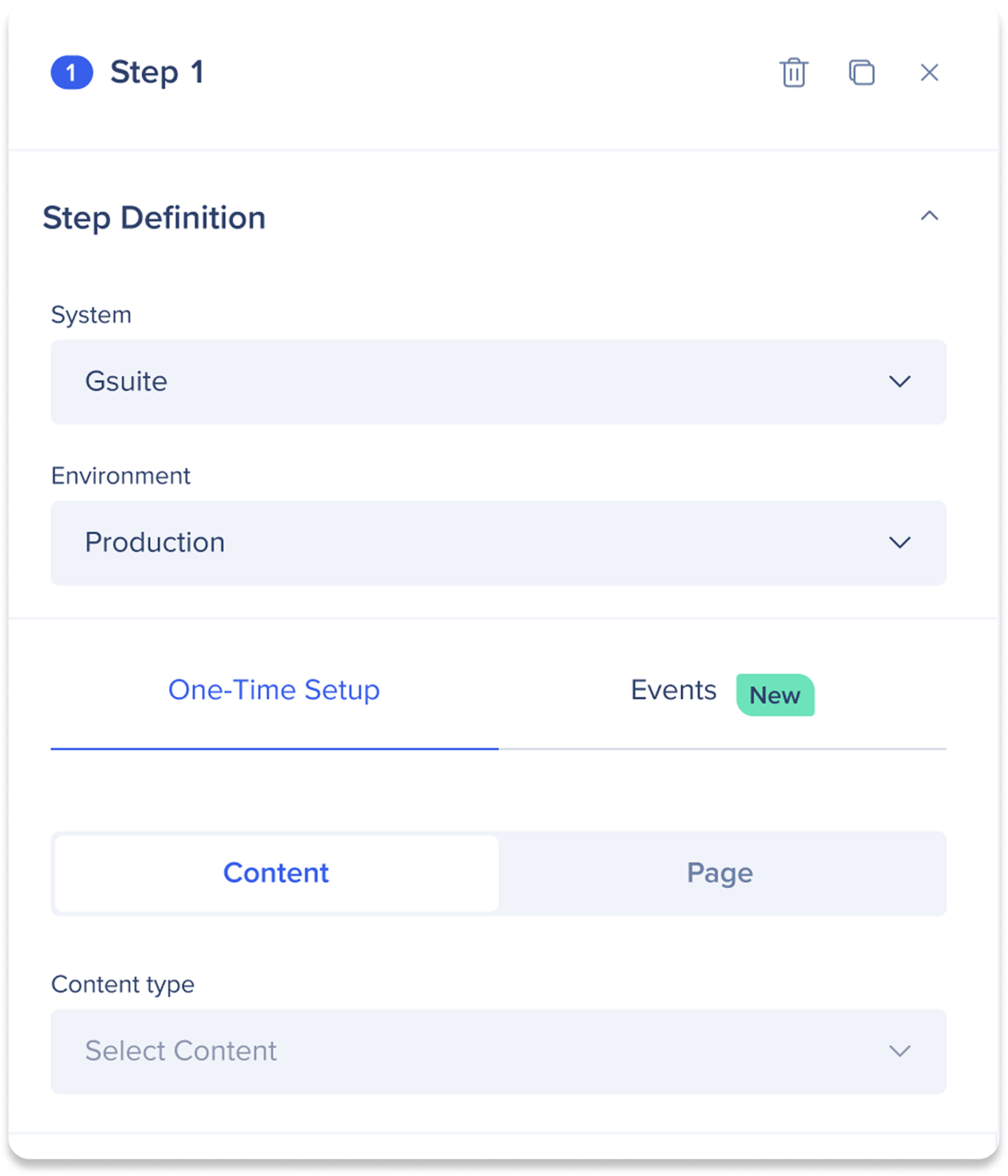The height and width of the screenshot is (1176, 1008).
Task: Click the Content type dropdown chevron
Action: tap(898, 1051)
